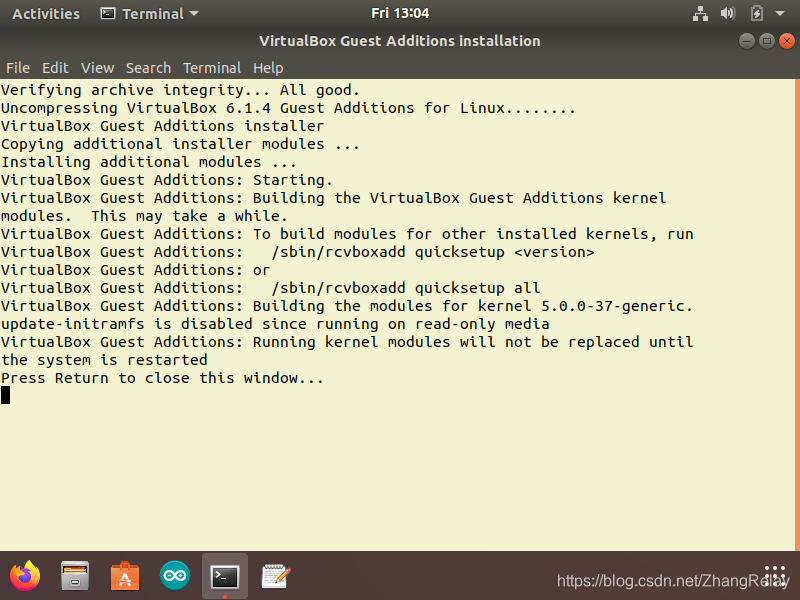Open the View menu

(97, 68)
